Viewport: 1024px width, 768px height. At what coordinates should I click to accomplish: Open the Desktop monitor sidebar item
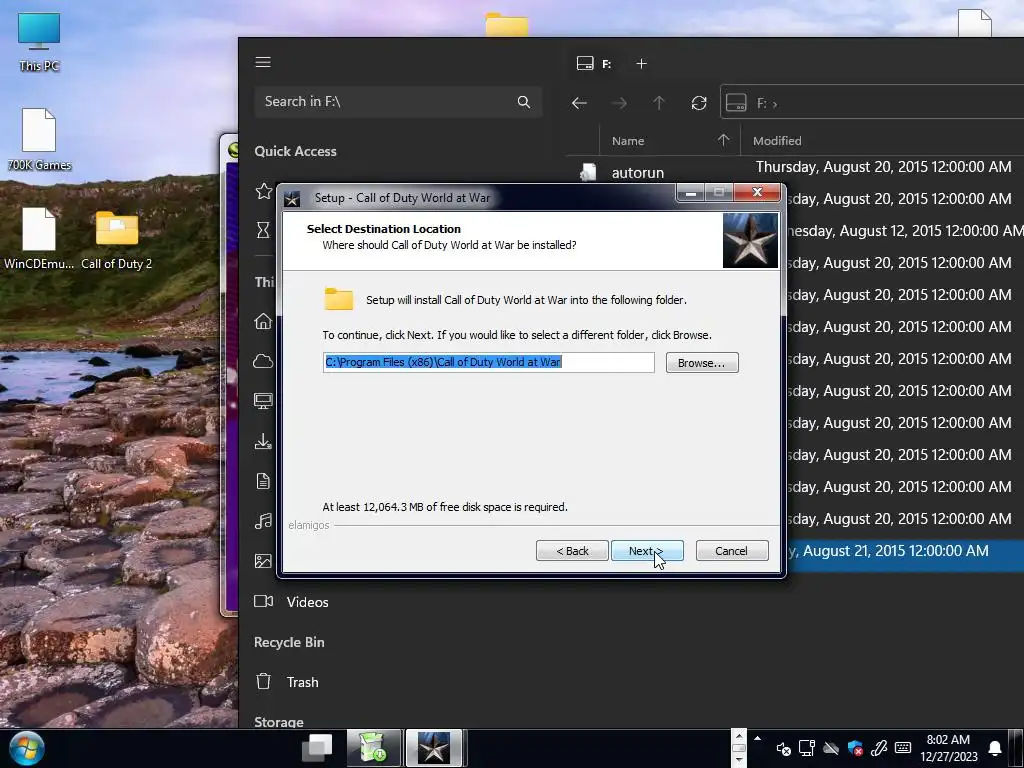point(263,401)
